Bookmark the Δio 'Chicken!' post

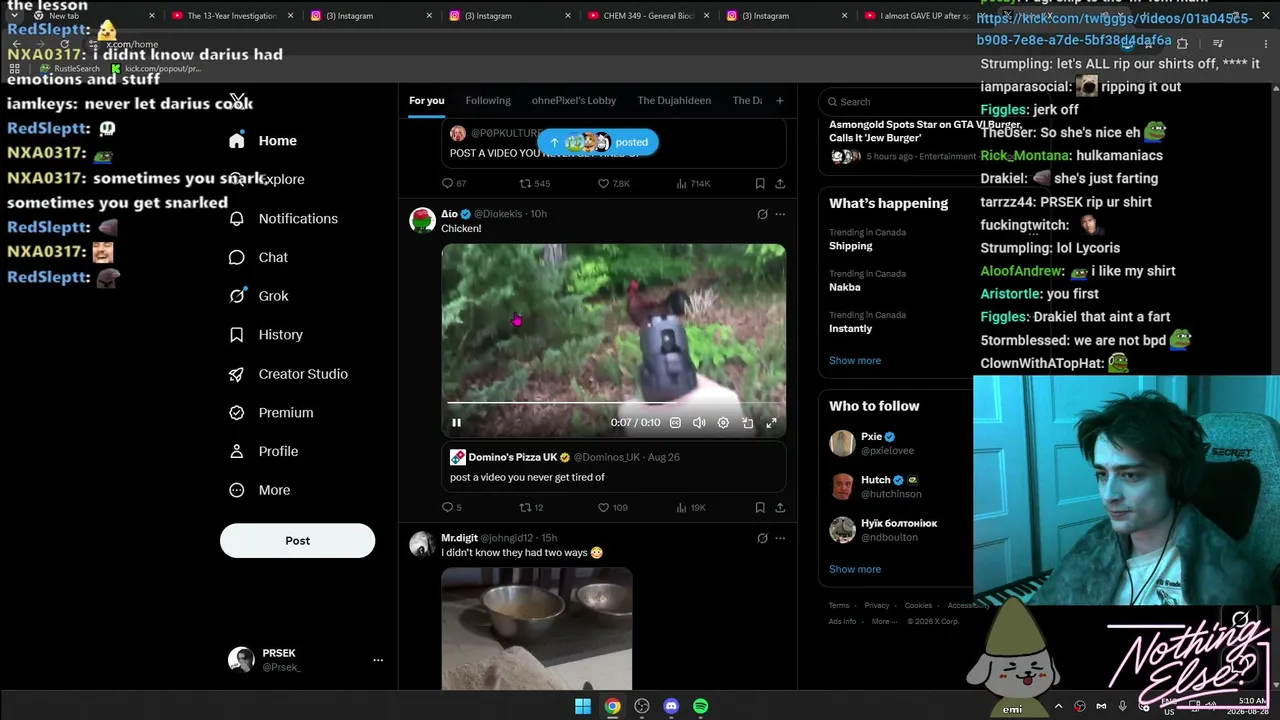tap(760, 508)
